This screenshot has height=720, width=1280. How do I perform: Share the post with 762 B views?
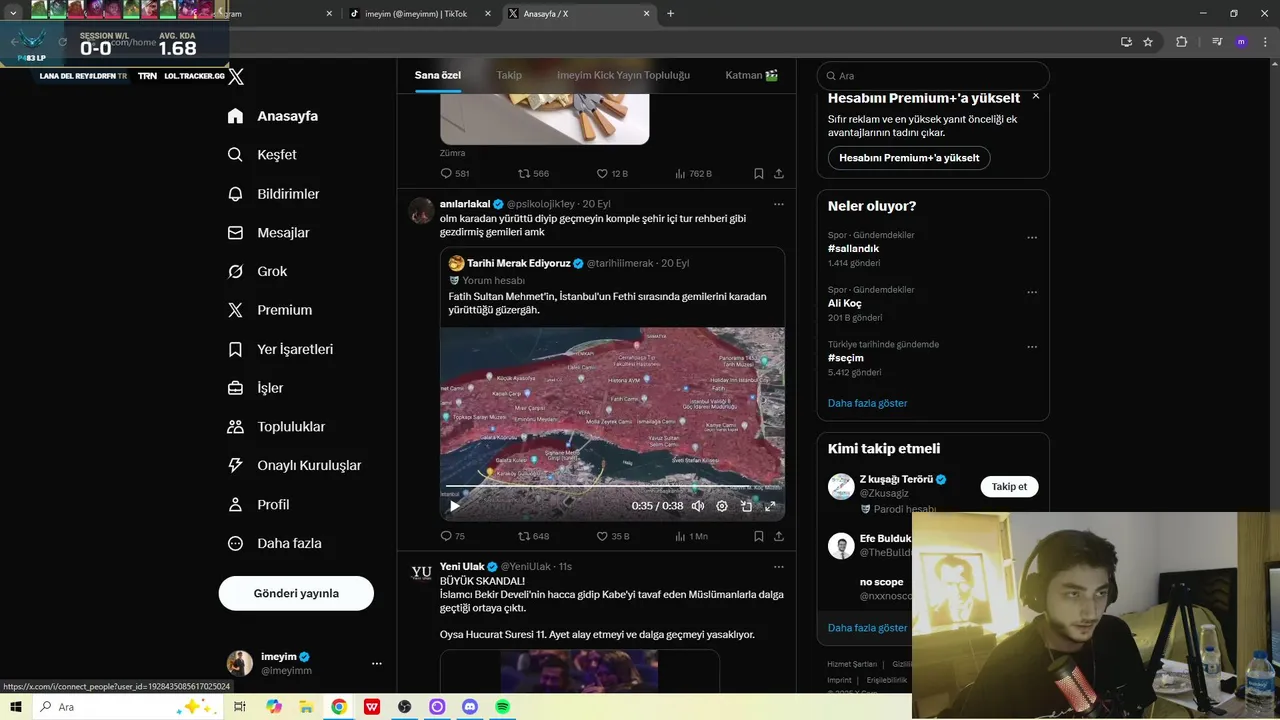pos(778,173)
